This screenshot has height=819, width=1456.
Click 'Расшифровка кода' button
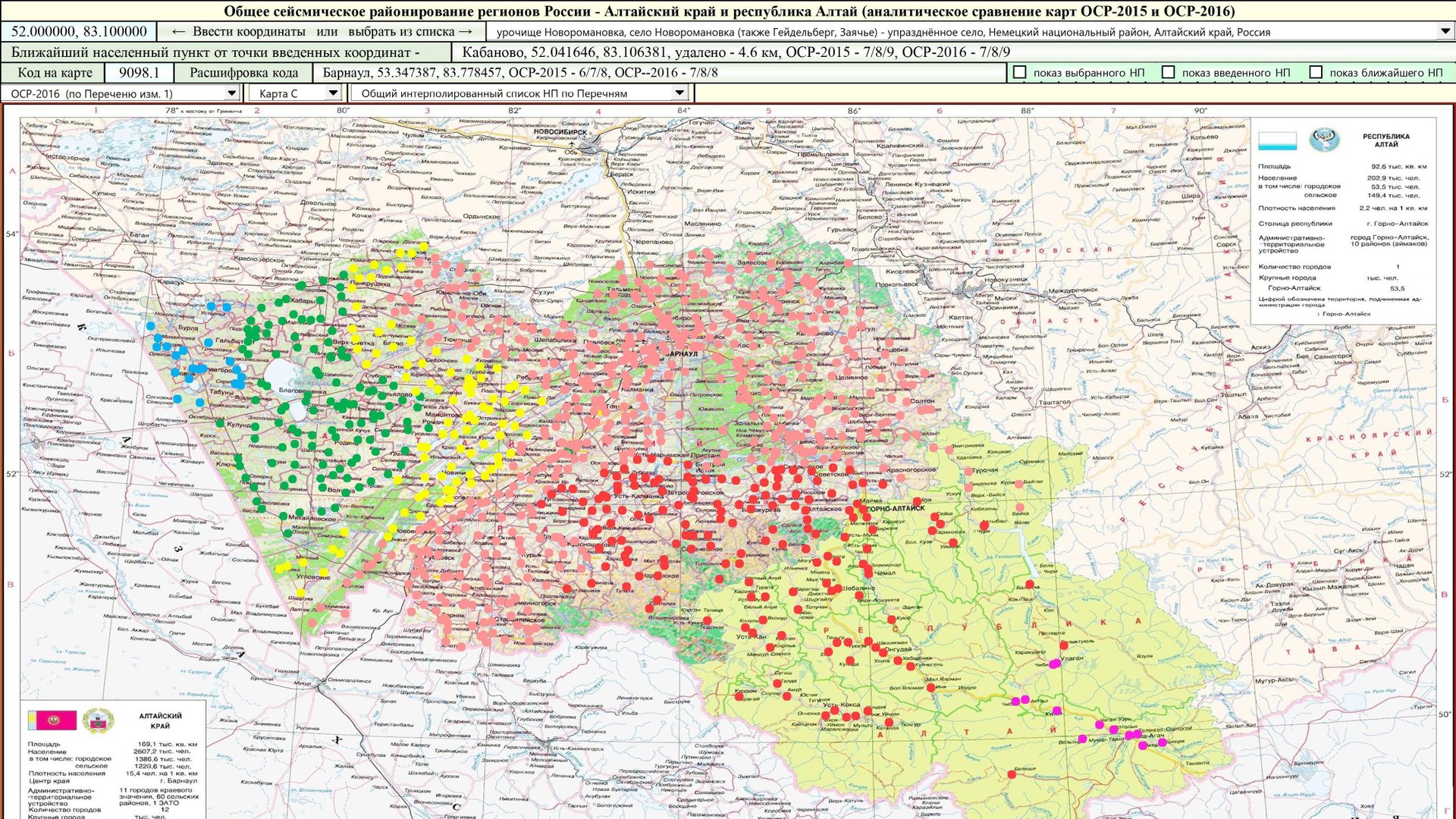(x=243, y=73)
